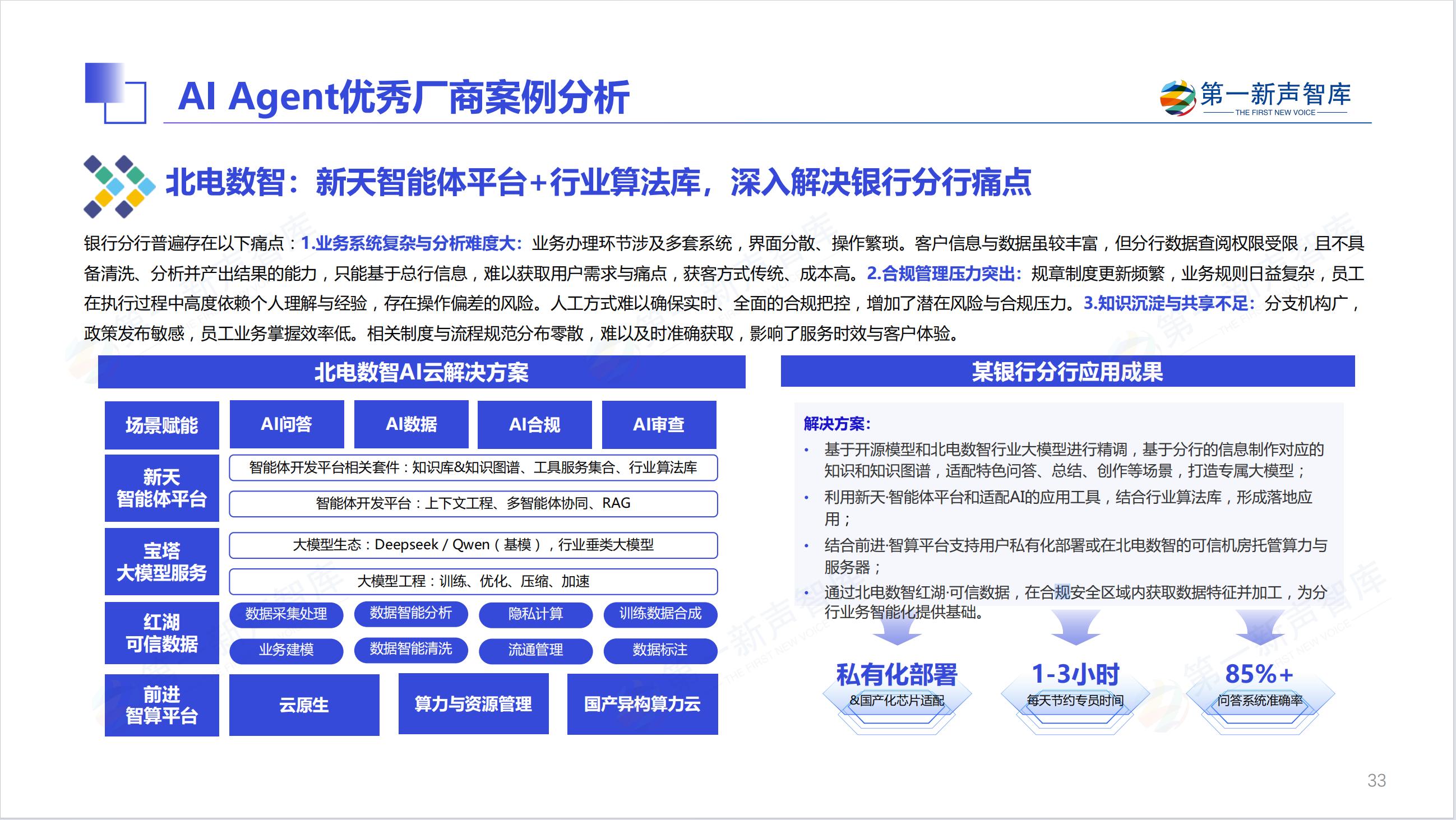Click the 数据采集处理 pill button
The height and width of the screenshot is (820, 1456).
pyautogui.click(x=286, y=614)
